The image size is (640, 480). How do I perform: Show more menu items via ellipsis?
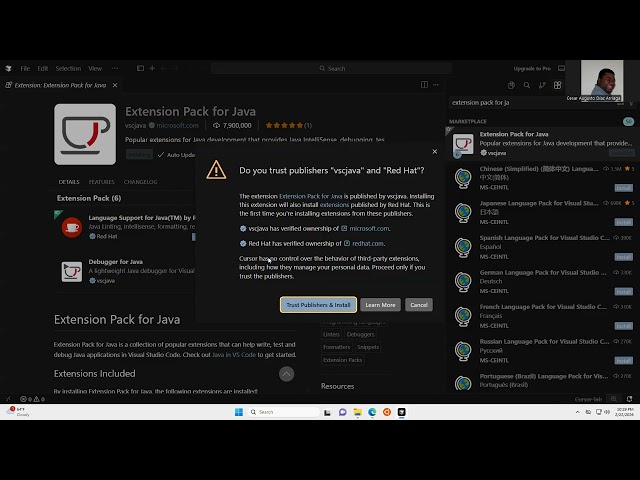pyautogui.click(x=115, y=69)
